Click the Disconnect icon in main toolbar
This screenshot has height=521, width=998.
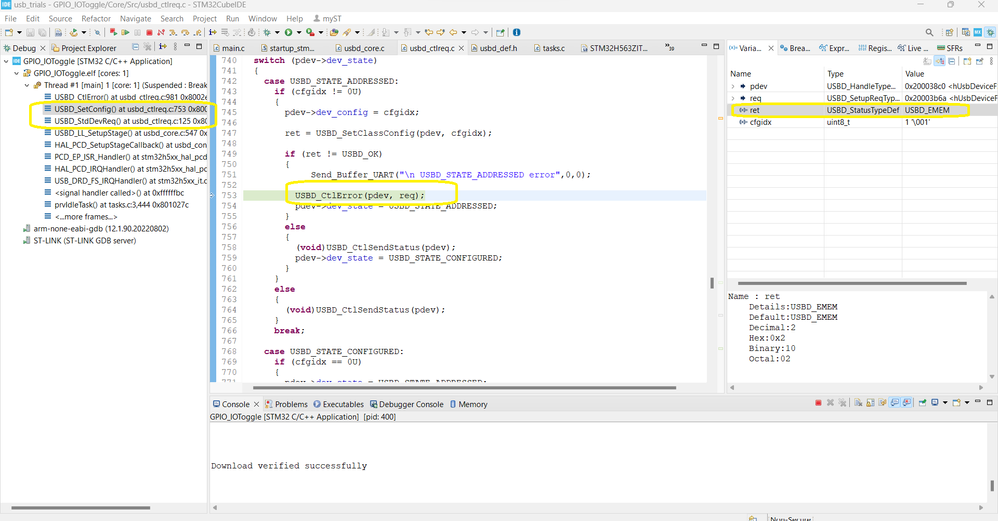click(161, 32)
